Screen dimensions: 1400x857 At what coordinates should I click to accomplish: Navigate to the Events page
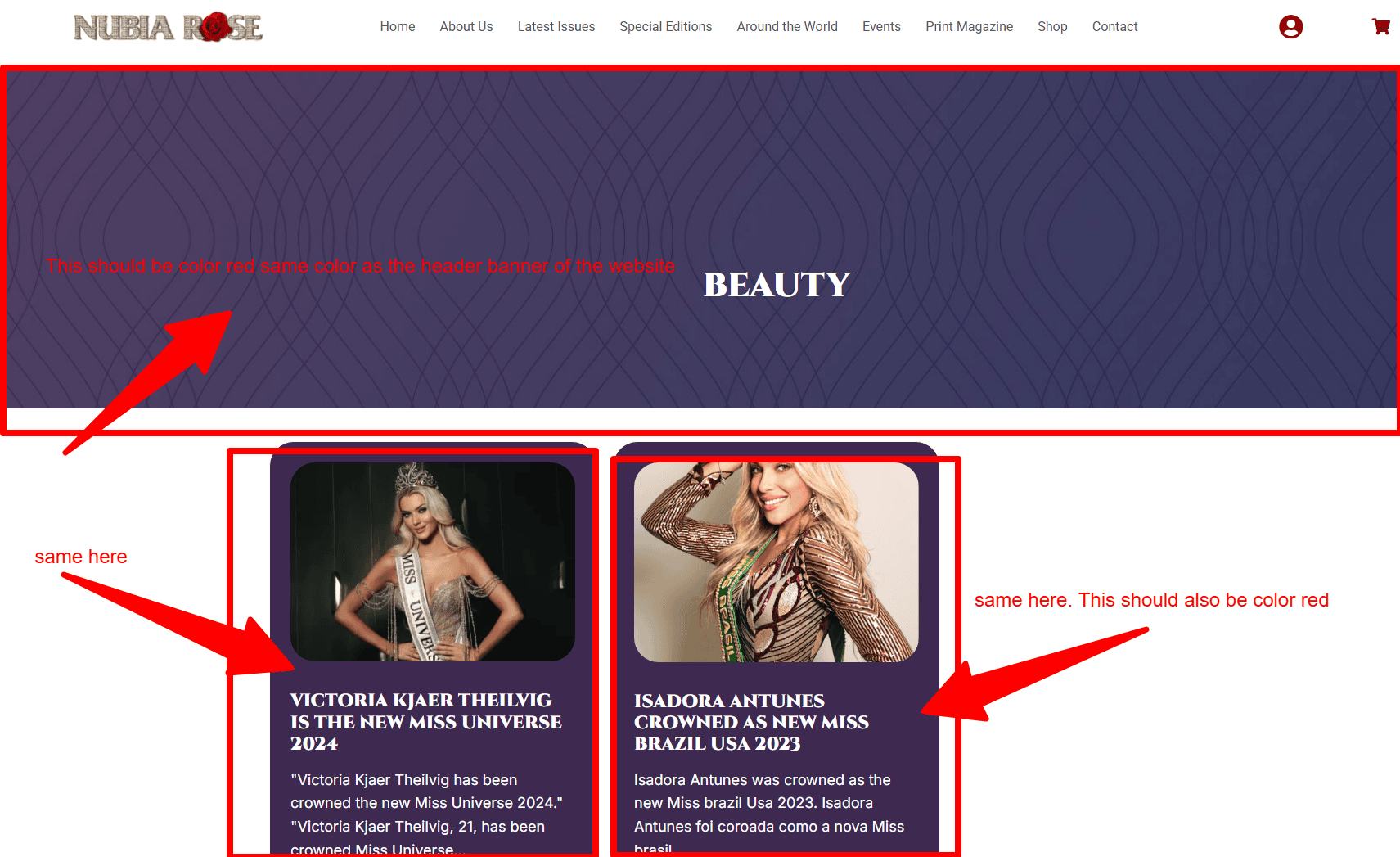881,27
